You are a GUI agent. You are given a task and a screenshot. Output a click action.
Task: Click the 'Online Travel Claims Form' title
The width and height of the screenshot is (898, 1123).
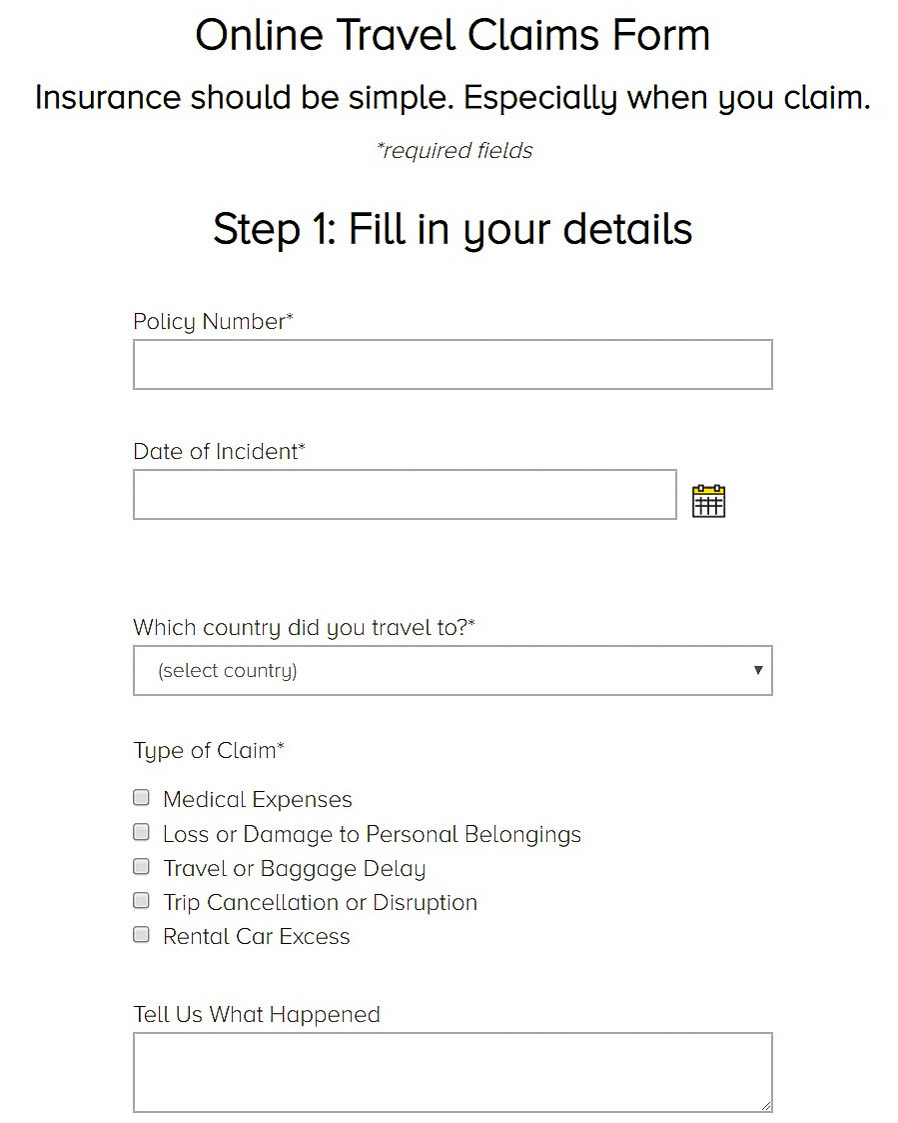[x=453, y=34]
